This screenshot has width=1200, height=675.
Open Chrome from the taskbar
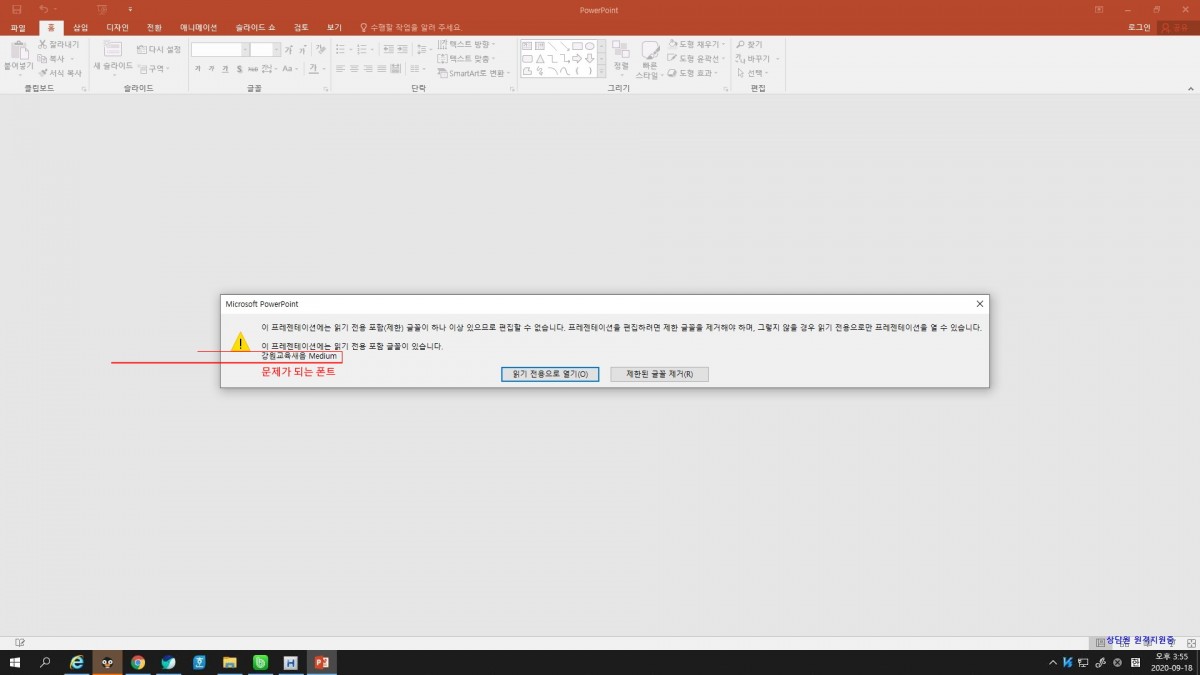coord(138,662)
